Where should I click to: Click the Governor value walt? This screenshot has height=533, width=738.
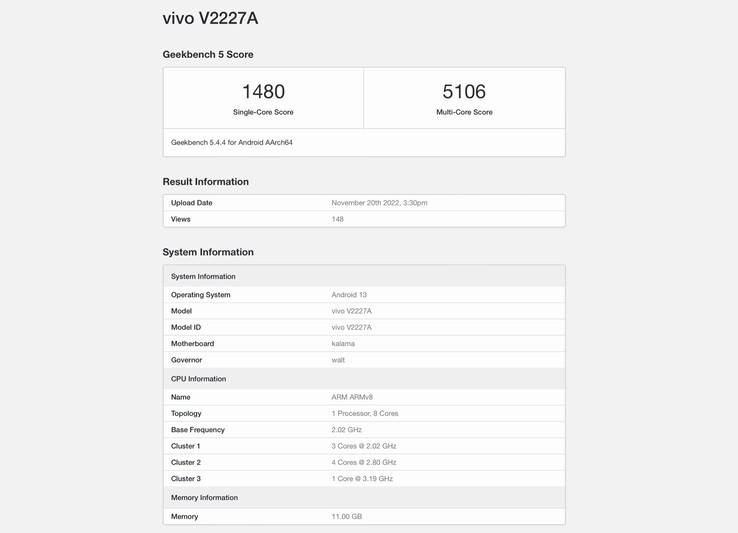(338, 360)
